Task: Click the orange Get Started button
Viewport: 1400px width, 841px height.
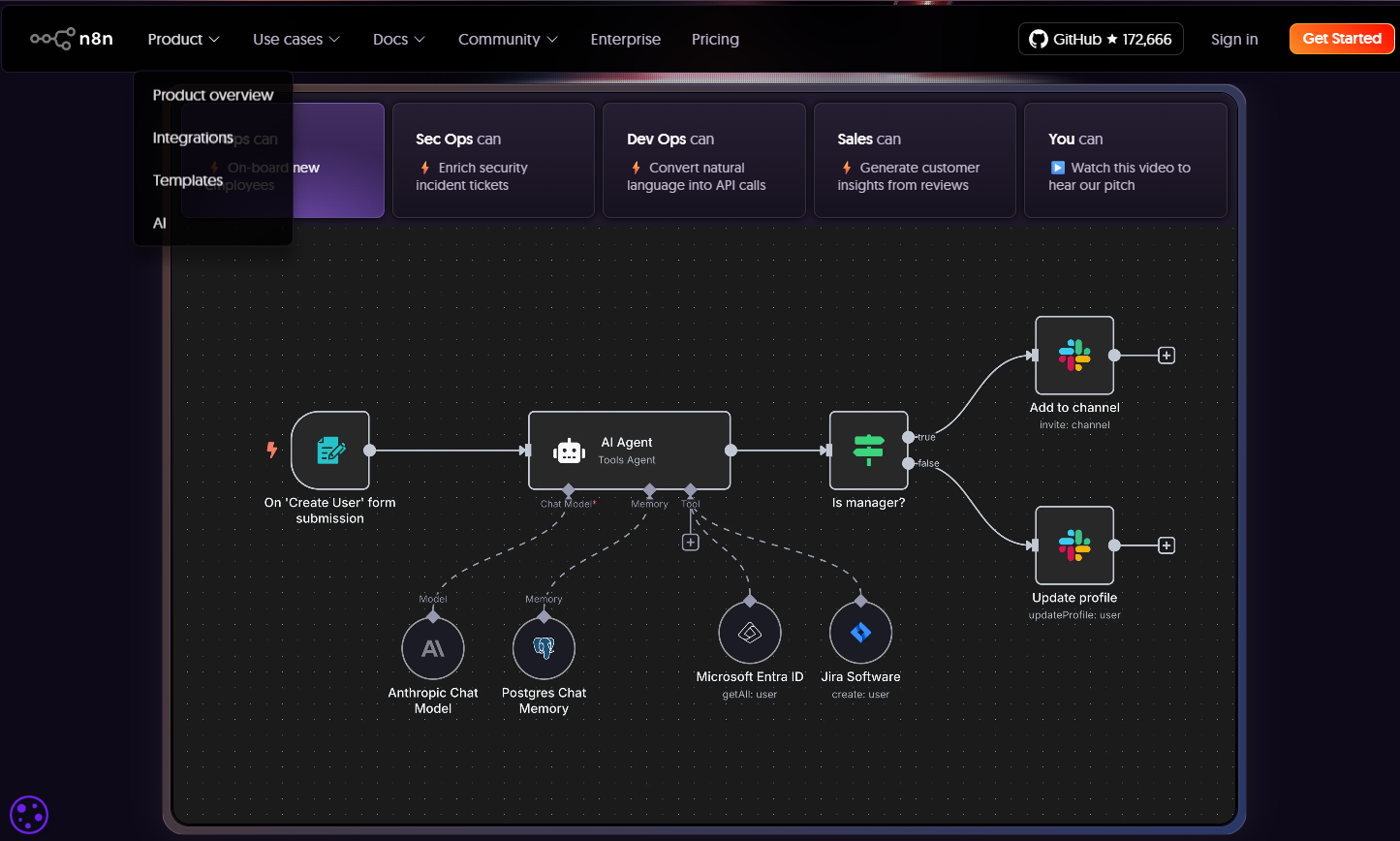Action: pyautogui.click(x=1342, y=39)
